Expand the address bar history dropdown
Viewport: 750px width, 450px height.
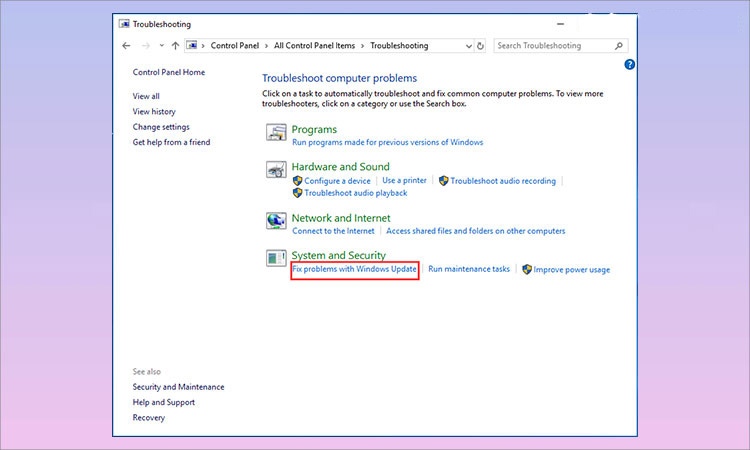tap(469, 46)
